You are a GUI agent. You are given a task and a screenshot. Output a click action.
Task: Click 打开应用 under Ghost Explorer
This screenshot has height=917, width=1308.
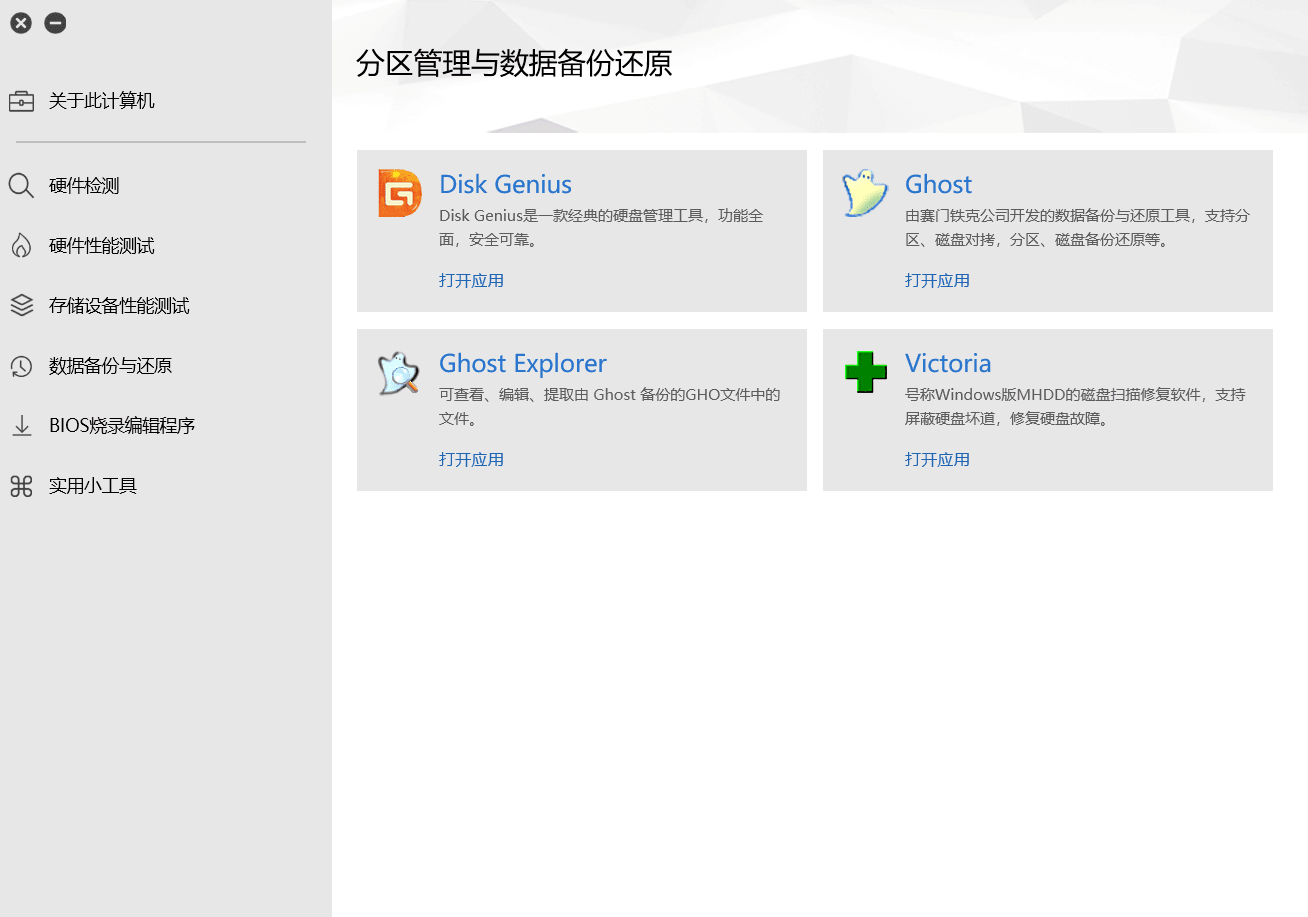[x=471, y=459]
